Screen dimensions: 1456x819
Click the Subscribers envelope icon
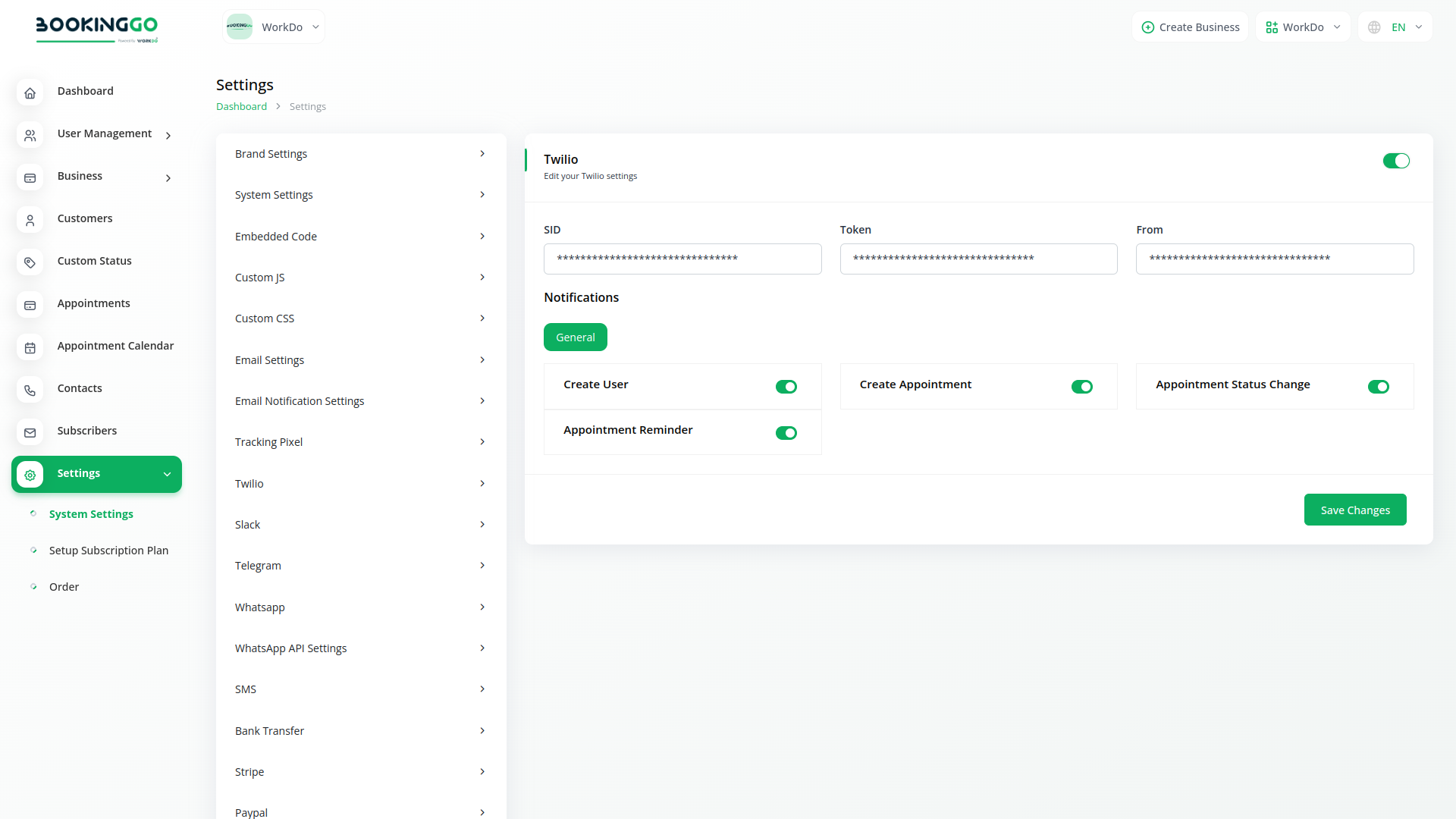[30, 432]
